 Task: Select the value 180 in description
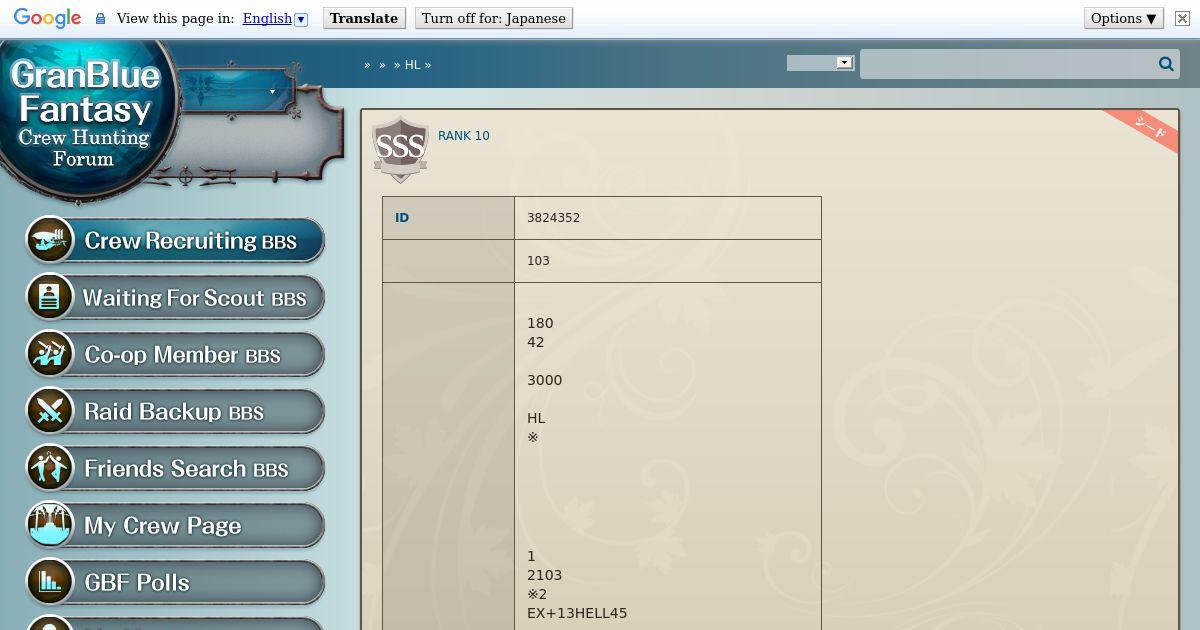(x=540, y=323)
